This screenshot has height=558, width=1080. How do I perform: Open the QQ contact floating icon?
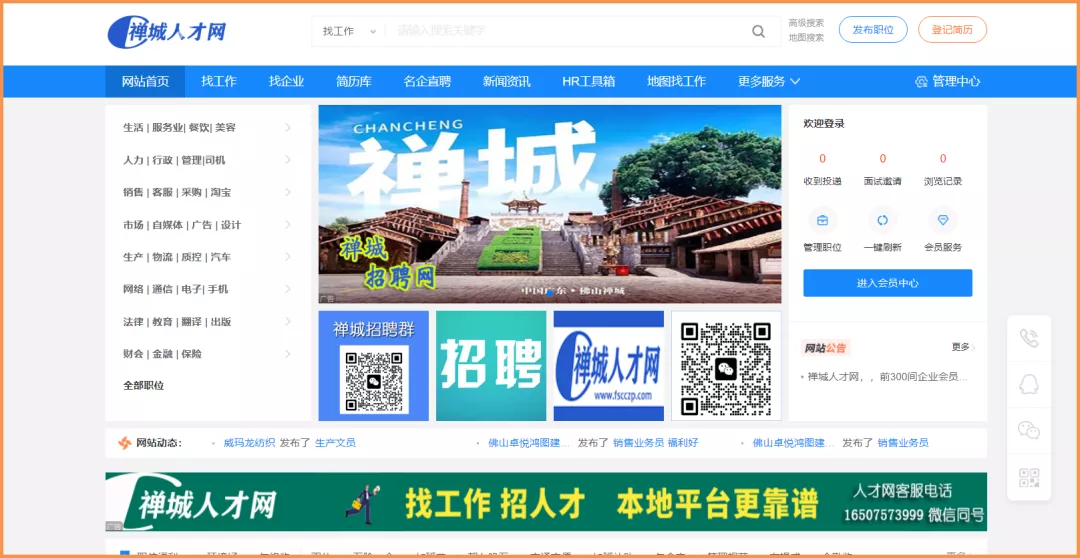point(1029,384)
